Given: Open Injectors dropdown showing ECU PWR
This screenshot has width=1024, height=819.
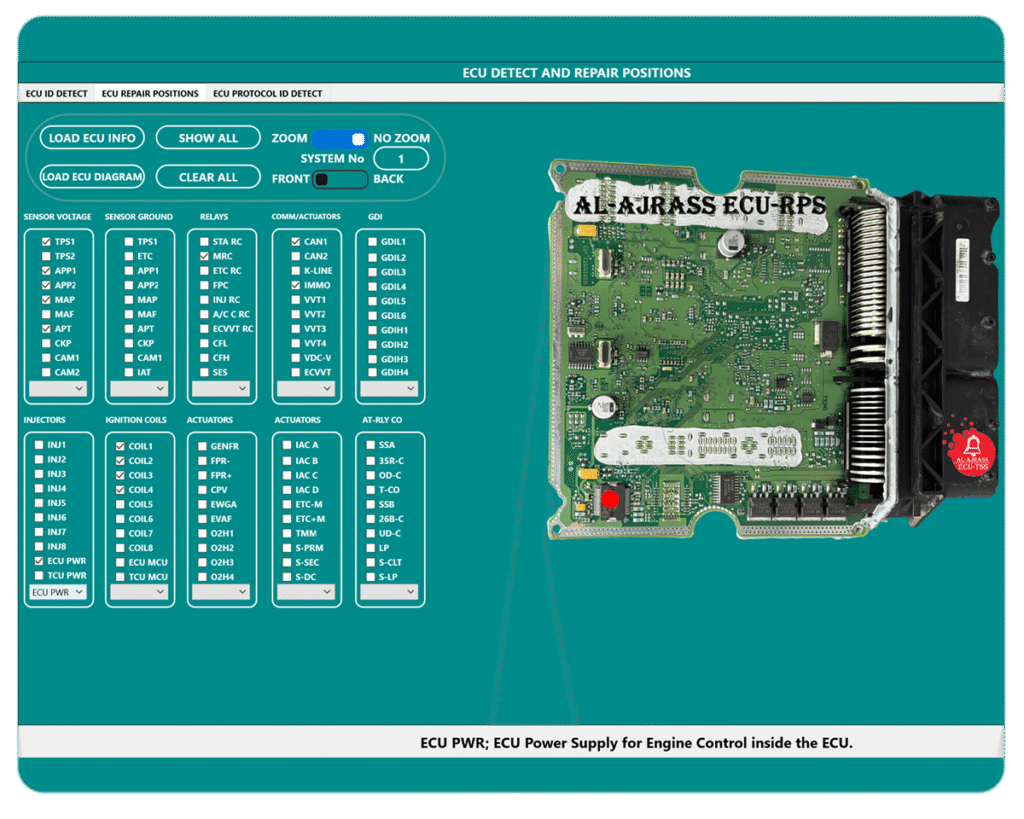Looking at the screenshot, I should coord(58,592).
